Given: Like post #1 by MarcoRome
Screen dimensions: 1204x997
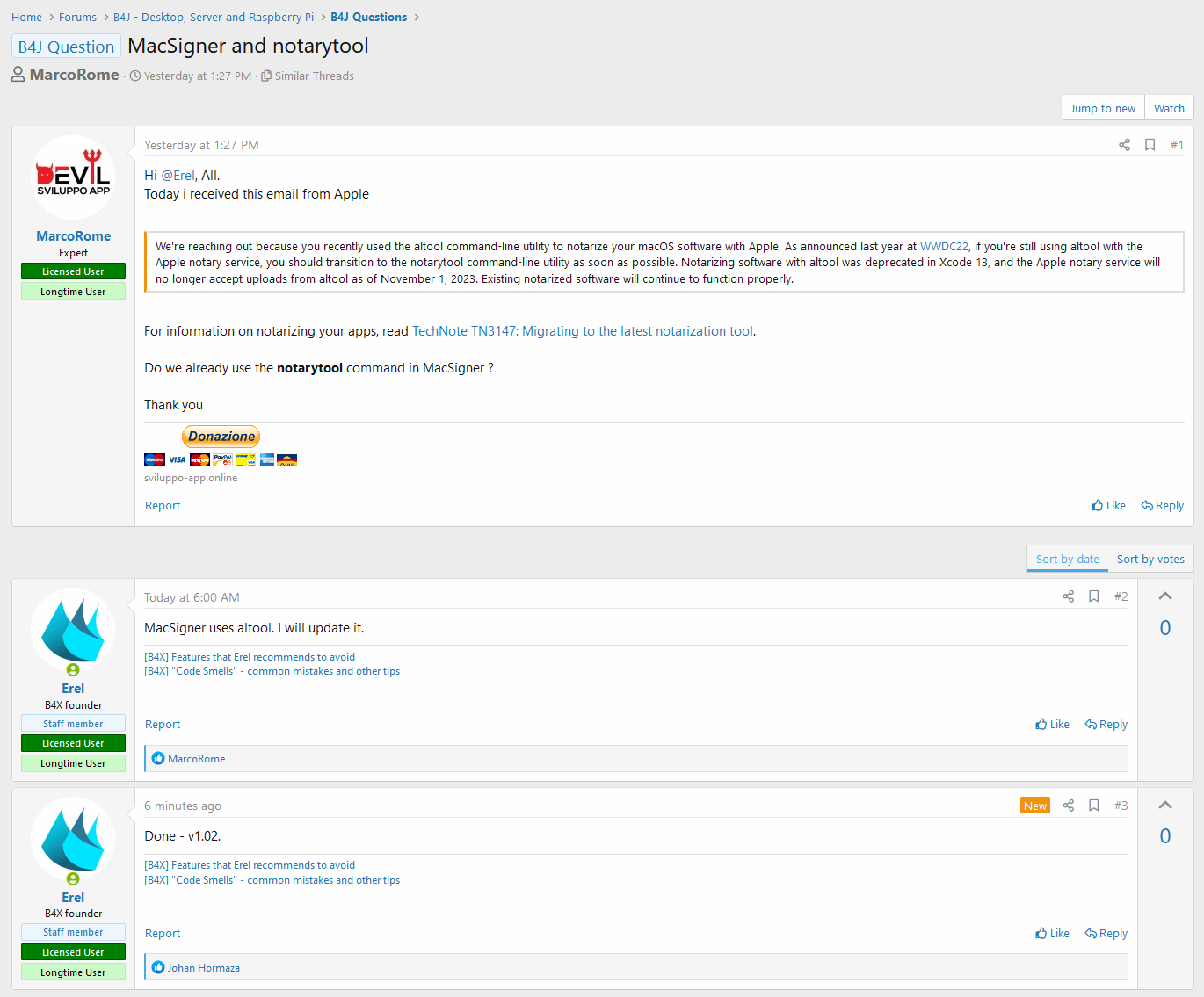Looking at the screenshot, I should [1108, 506].
